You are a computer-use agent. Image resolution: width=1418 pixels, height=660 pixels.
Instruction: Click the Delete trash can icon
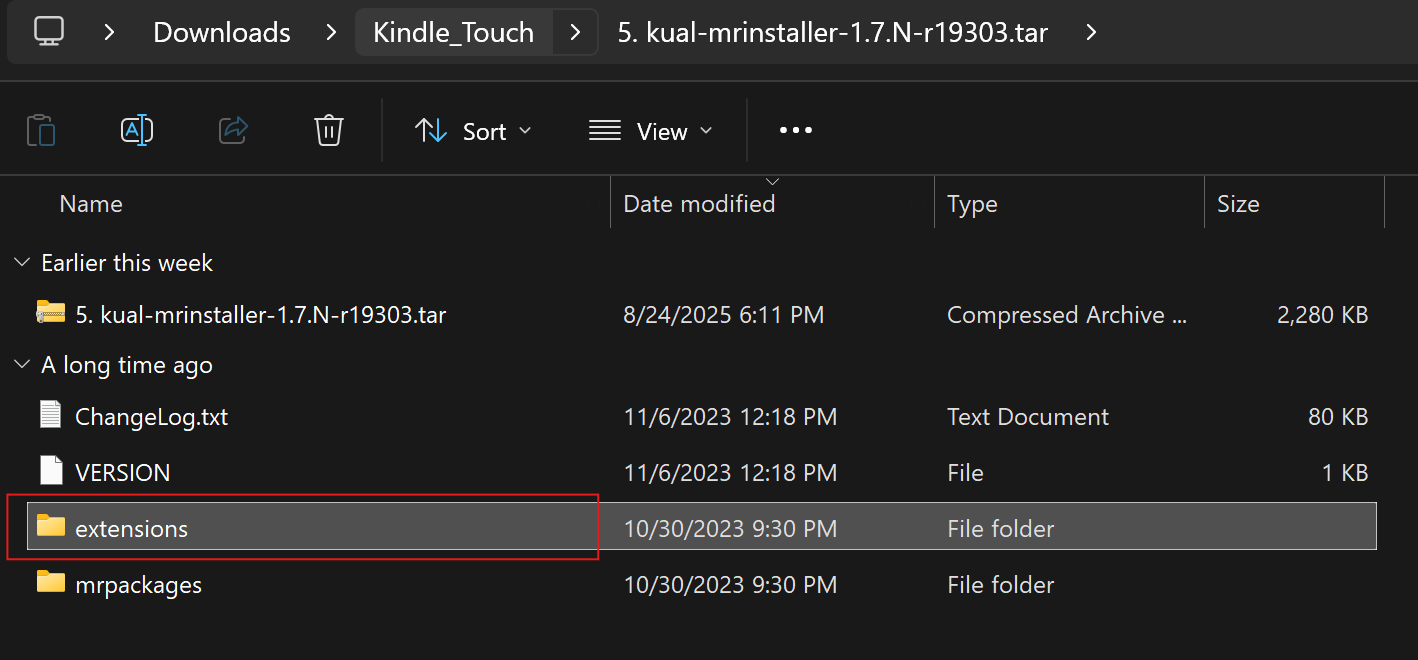329,131
